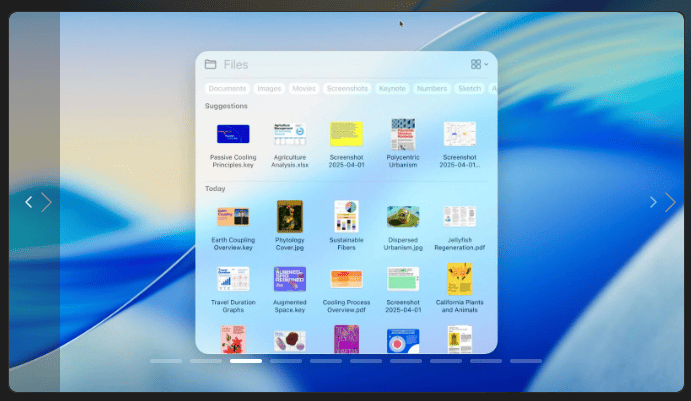Select the yellow Screenshot 2025-04-01 thumbnail

[346, 134]
